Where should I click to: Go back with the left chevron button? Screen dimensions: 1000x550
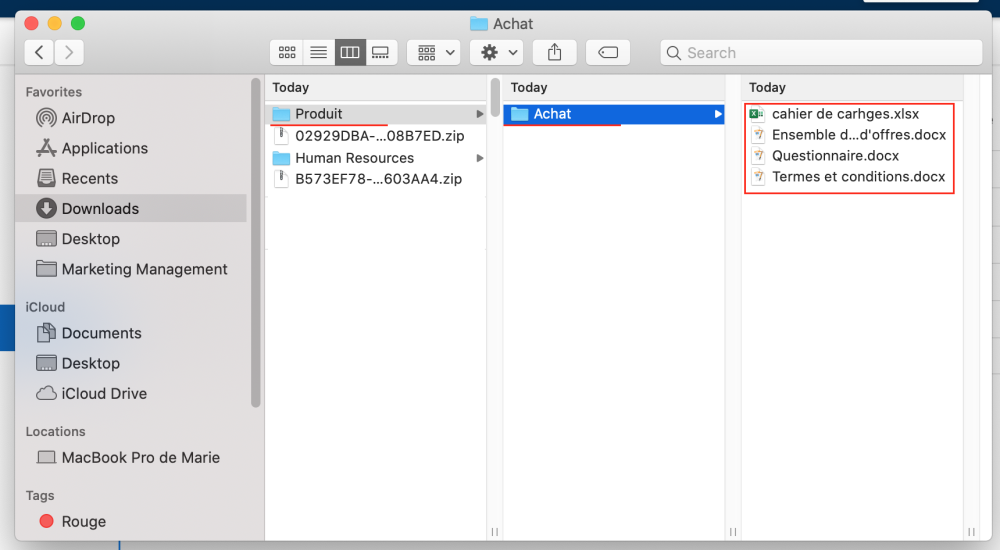(39, 52)
